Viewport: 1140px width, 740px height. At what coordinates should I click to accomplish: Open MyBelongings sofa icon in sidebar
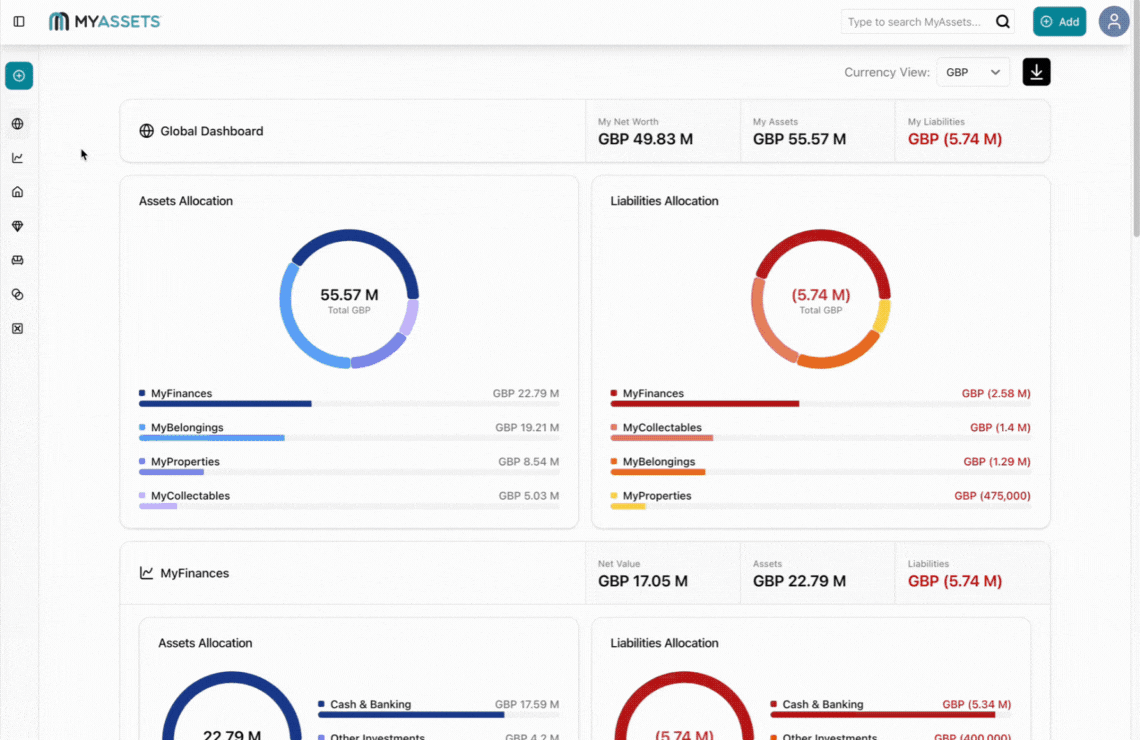(17, 260)
